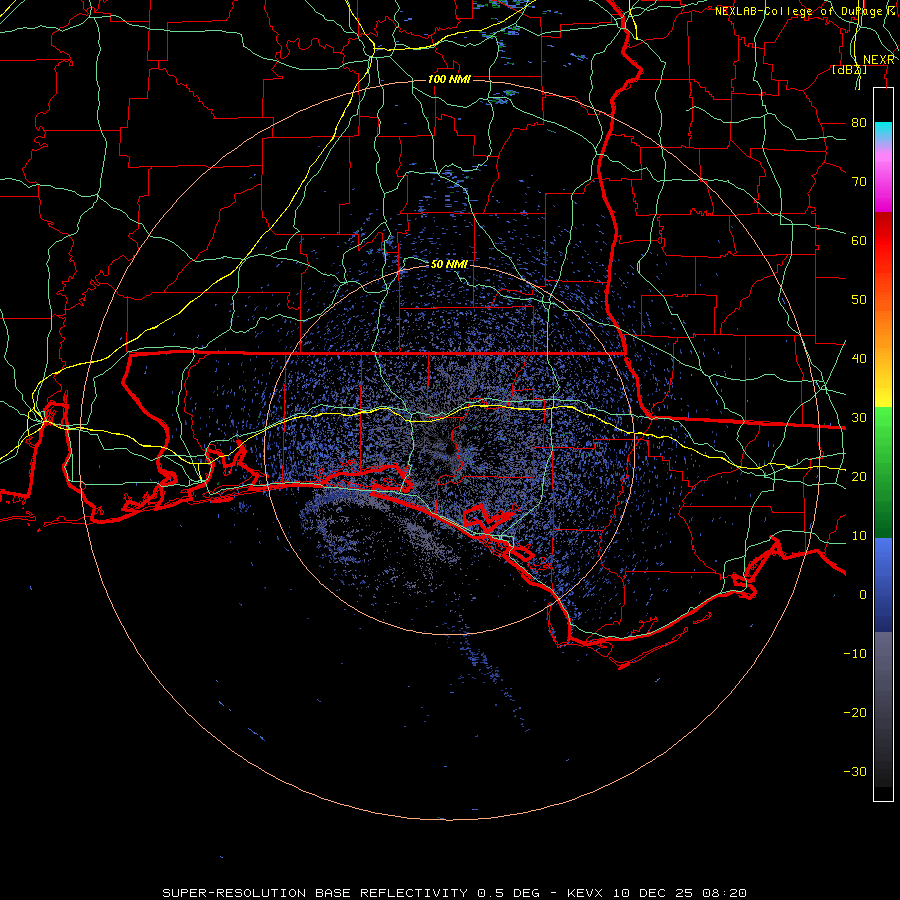Click "SUPER-RESOLUTION BASE REFLECTIVITY" in the caption
The image size is (900, 900).
pos(315,893)
